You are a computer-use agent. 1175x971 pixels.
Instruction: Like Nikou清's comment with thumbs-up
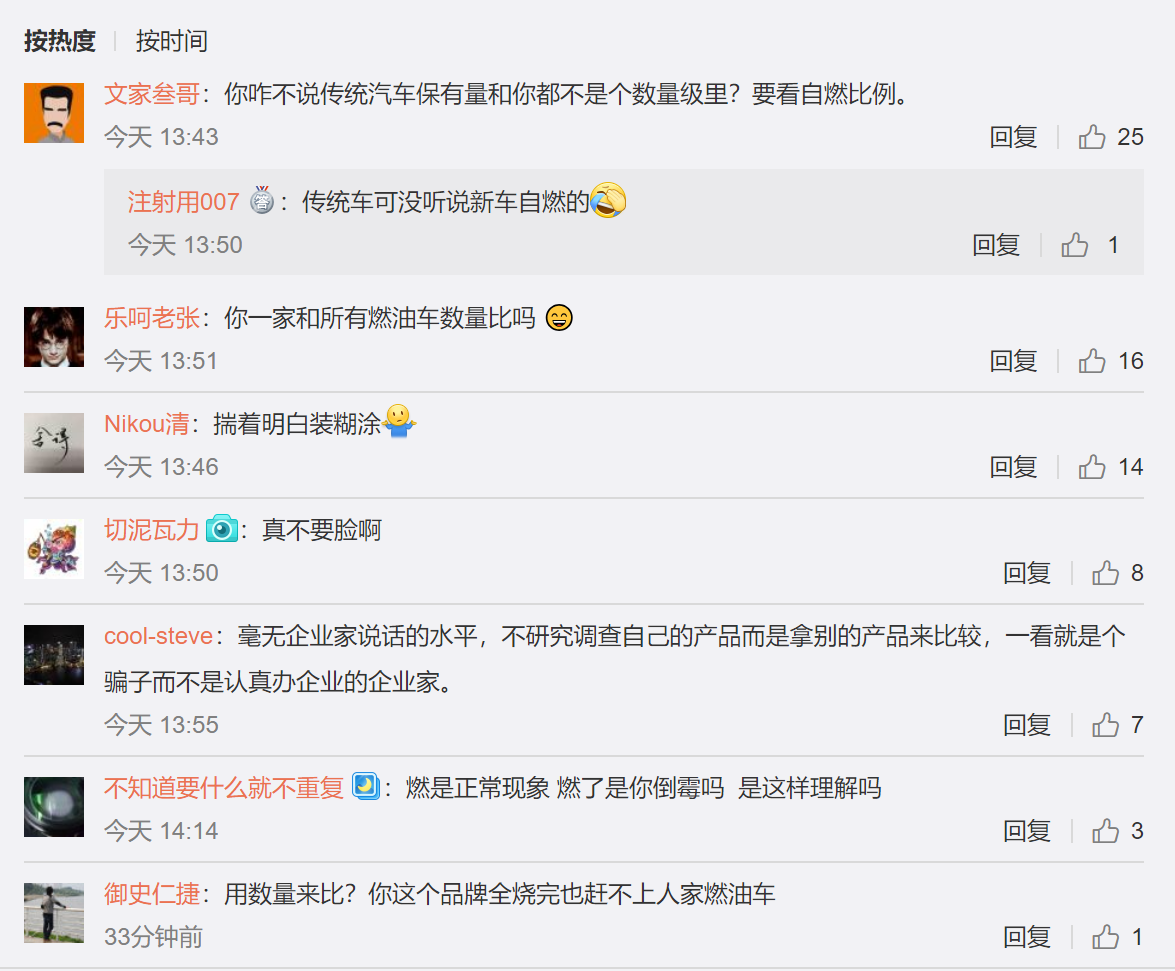pyautogui.click(x=1092, y=467)
